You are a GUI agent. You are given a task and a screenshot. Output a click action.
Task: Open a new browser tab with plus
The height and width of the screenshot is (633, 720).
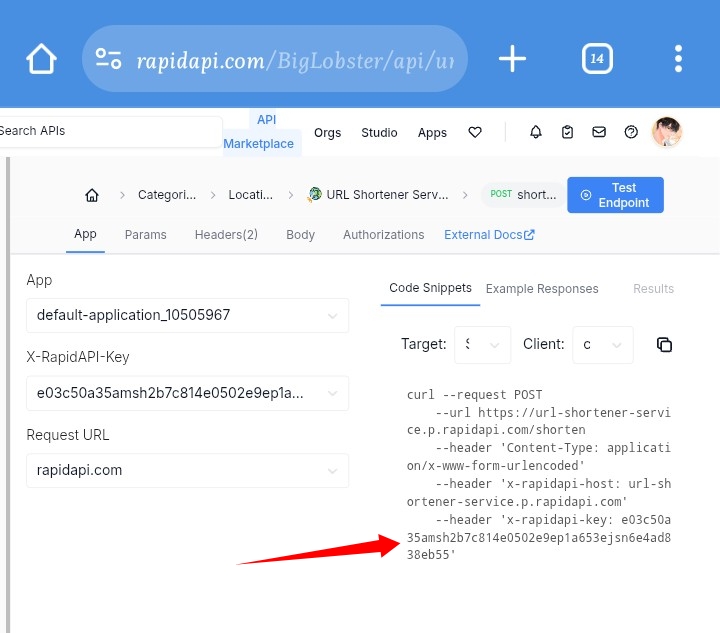(512, 59)
